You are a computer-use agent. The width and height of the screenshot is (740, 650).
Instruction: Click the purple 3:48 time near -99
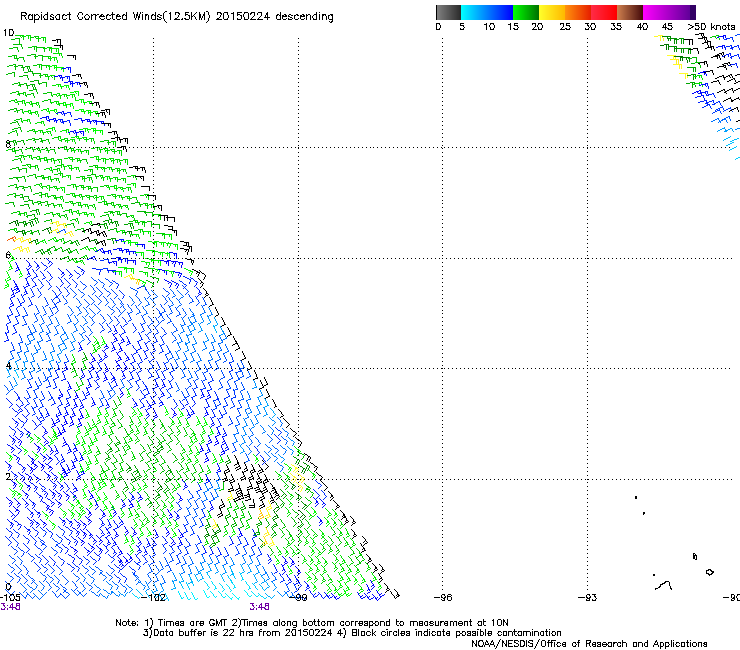(x=260, y=607)
